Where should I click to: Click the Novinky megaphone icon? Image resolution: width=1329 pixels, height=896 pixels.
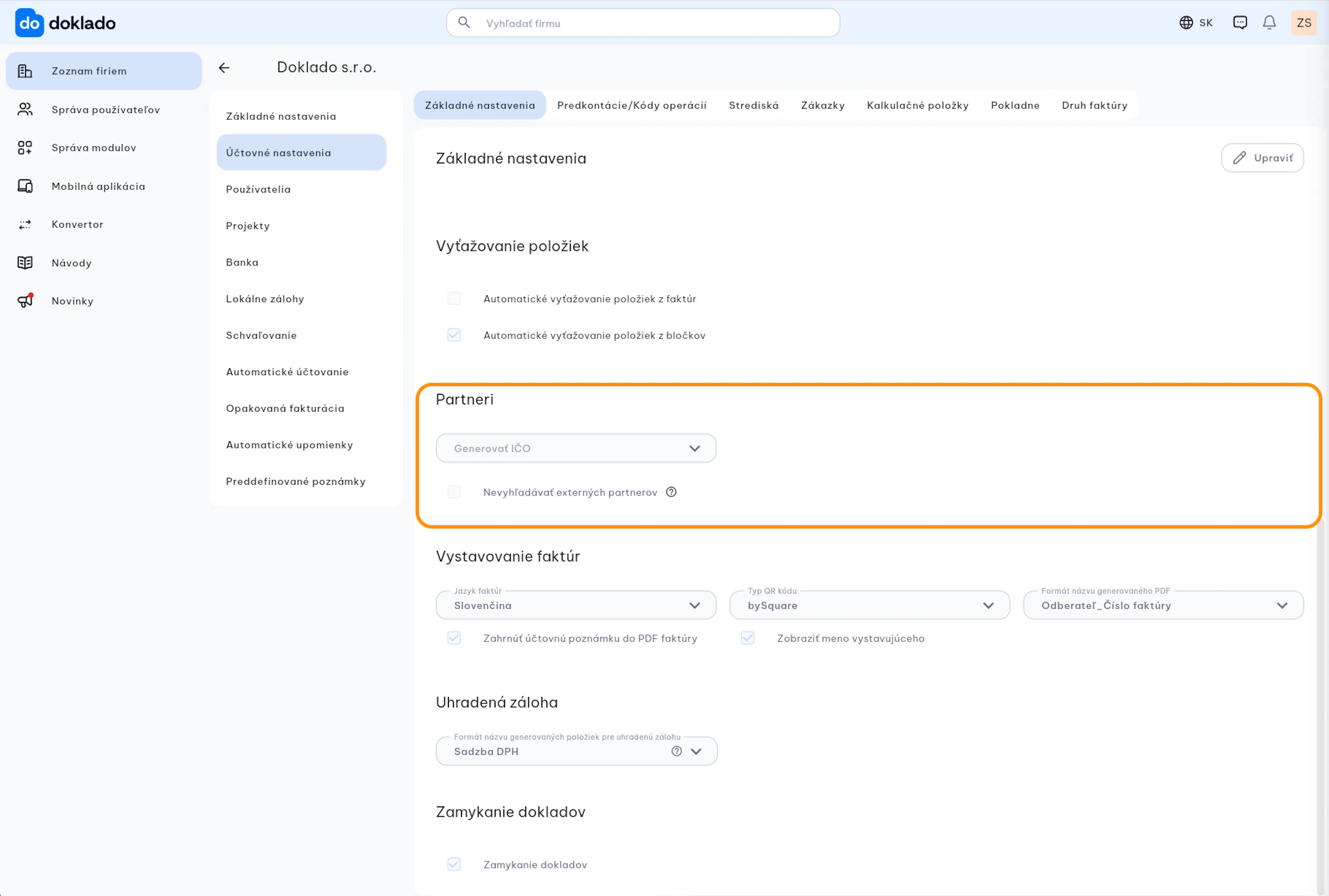pyautogui.click(x=25, y=301)
